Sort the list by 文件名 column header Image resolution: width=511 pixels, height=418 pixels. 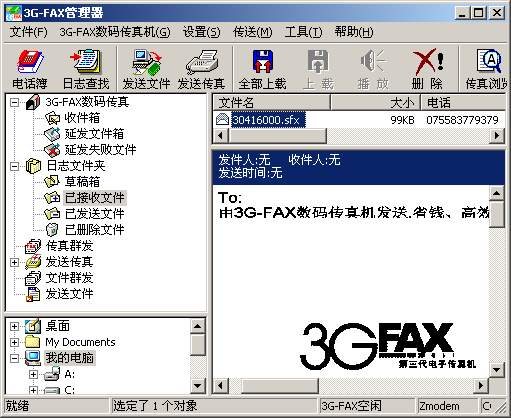(x=271, y=102)
